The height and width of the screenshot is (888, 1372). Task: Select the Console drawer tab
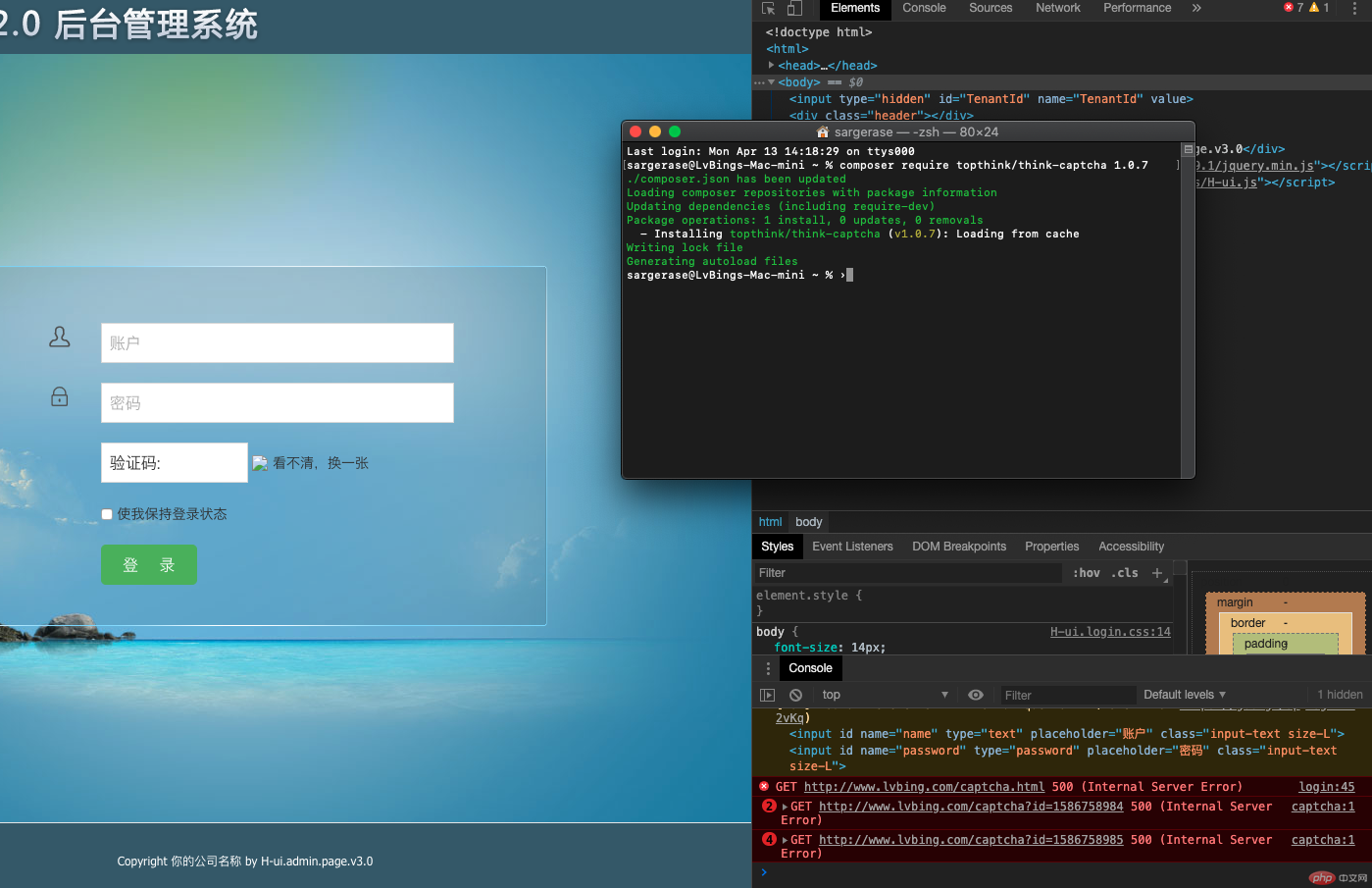[x=810, y=668]
